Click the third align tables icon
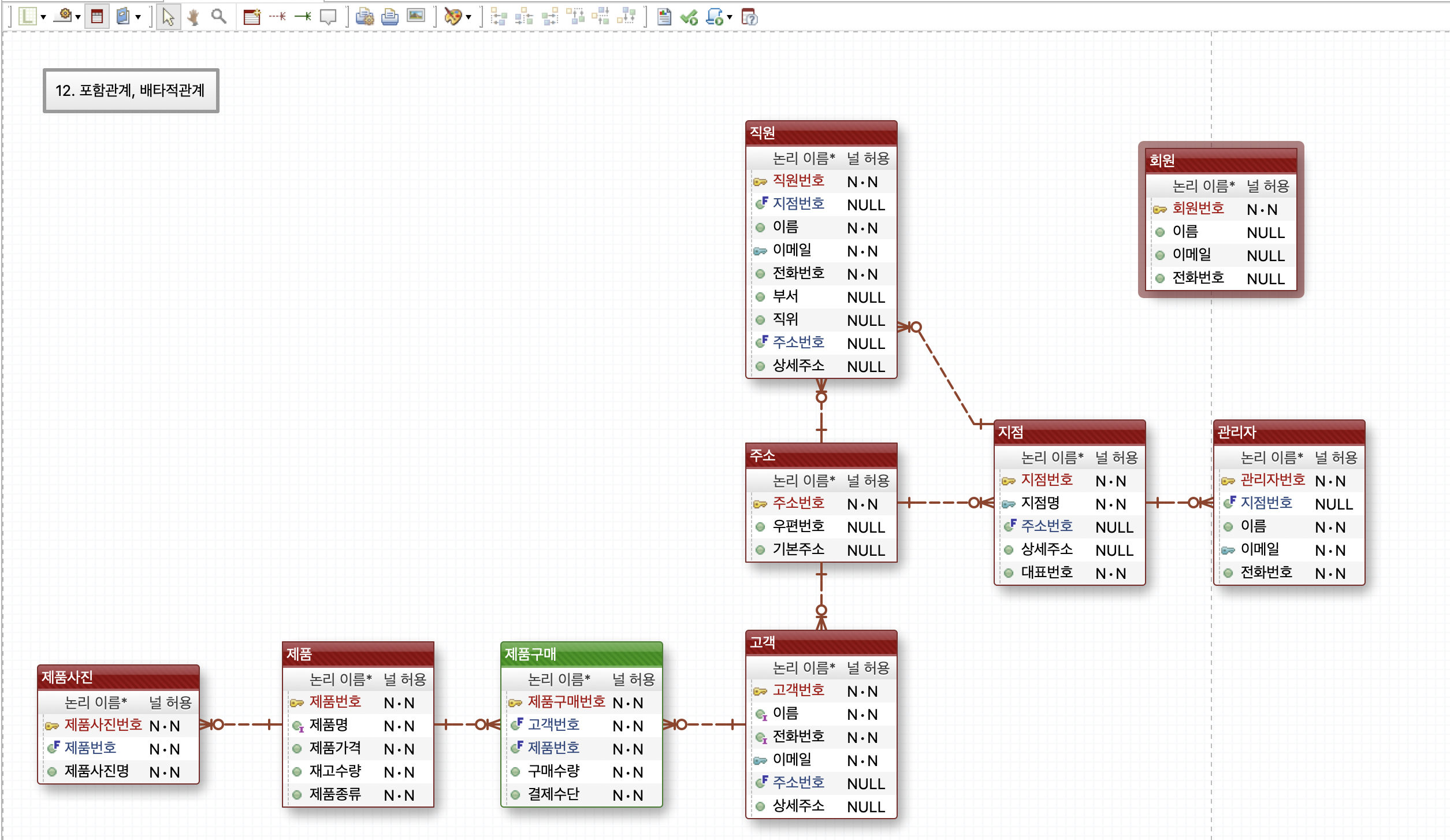The image size is (1450, 840). 550,17
